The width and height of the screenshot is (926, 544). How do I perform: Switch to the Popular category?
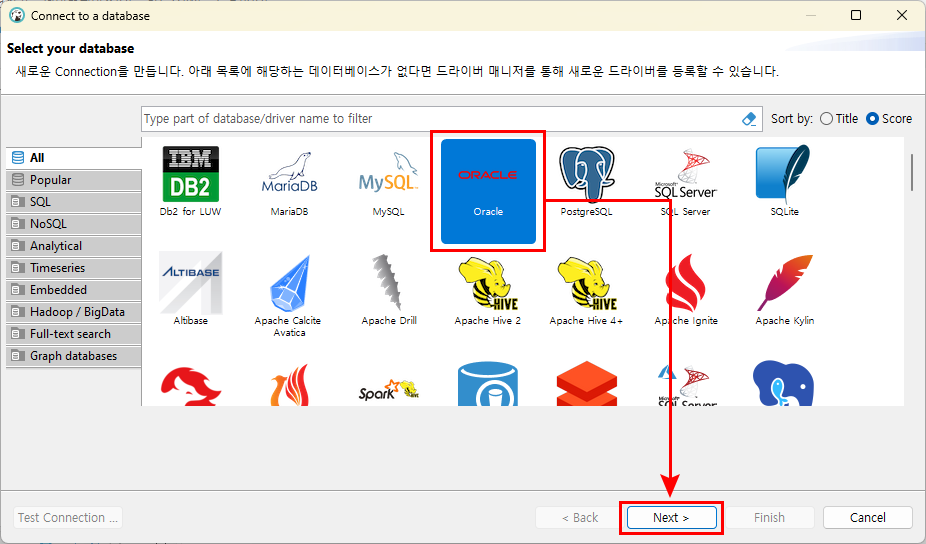pos(74,180)
